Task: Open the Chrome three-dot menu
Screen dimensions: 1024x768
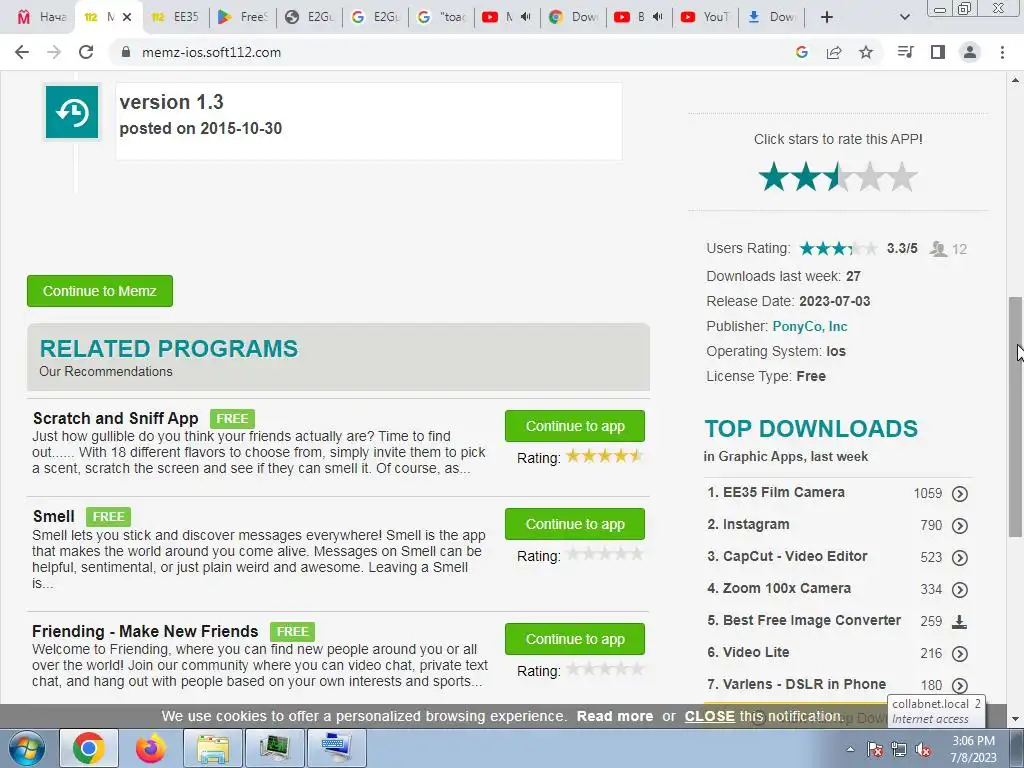Action: (1002, 52)
